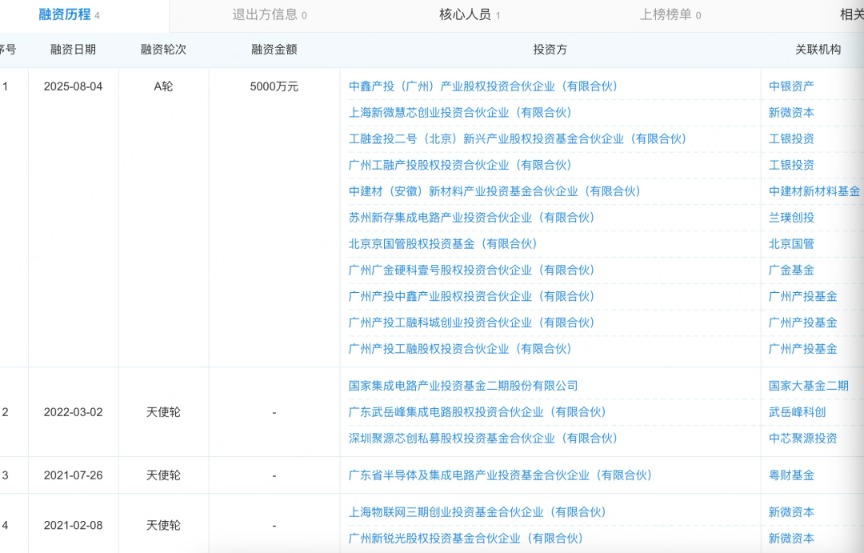Image resolution: width=864 pixels, height=553 pixels.
Task: Select the 融资日期 column header
Action: 73,50
